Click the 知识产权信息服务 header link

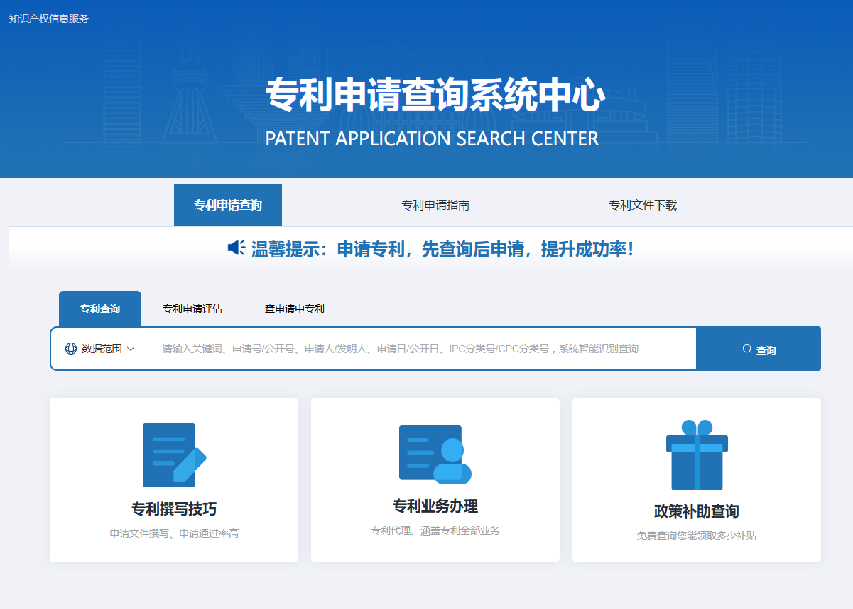[48, 19]
